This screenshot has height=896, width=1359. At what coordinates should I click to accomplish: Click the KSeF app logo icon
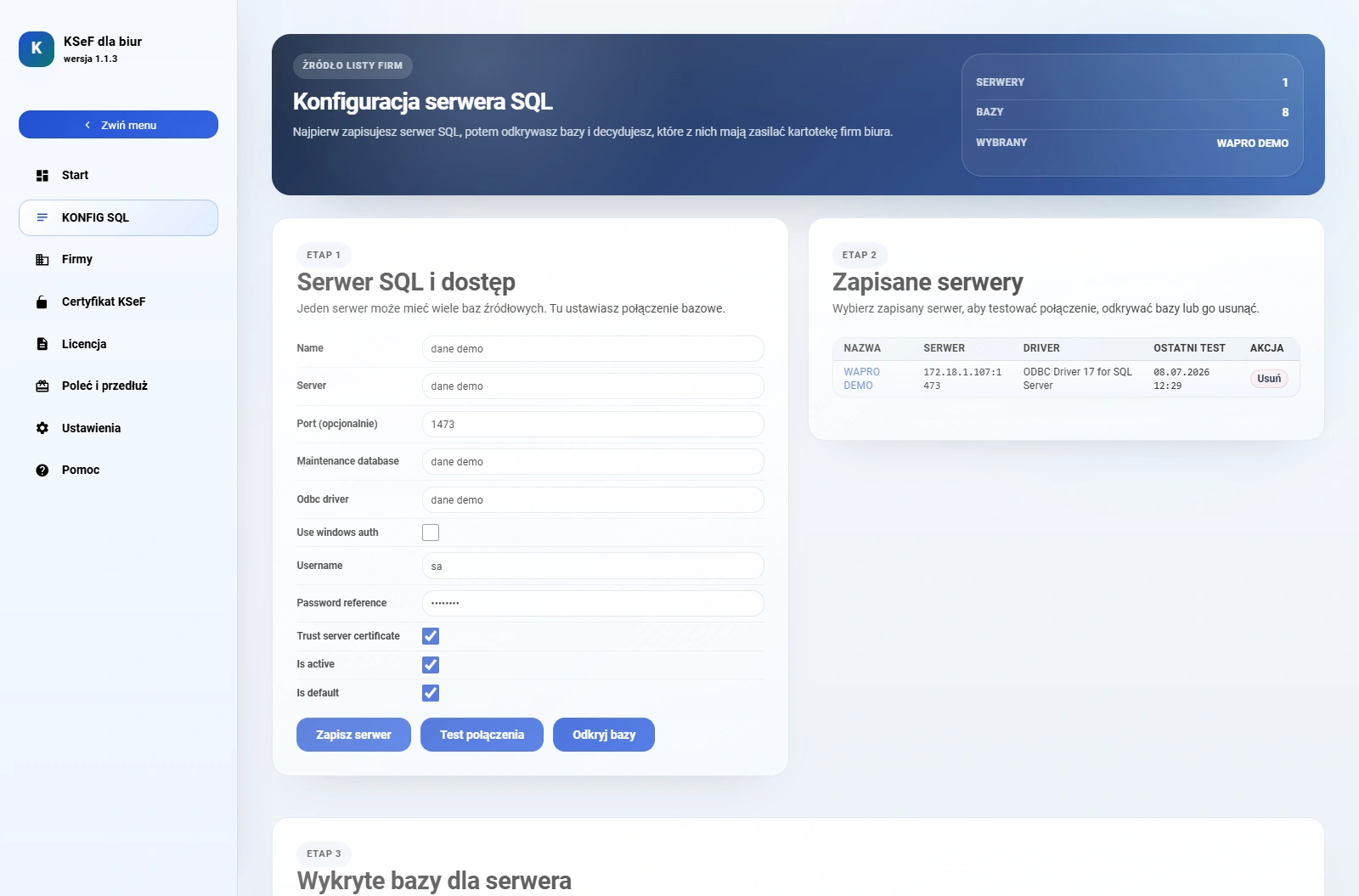37,49
